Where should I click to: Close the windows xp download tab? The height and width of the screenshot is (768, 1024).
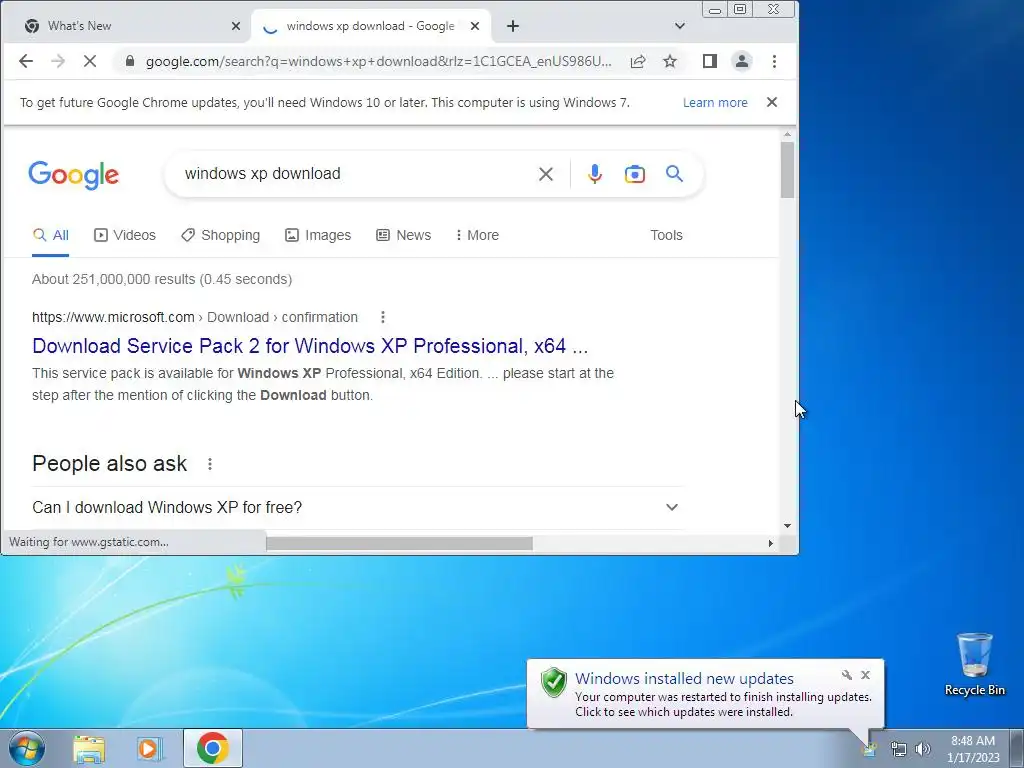click(x=475, y=26)
